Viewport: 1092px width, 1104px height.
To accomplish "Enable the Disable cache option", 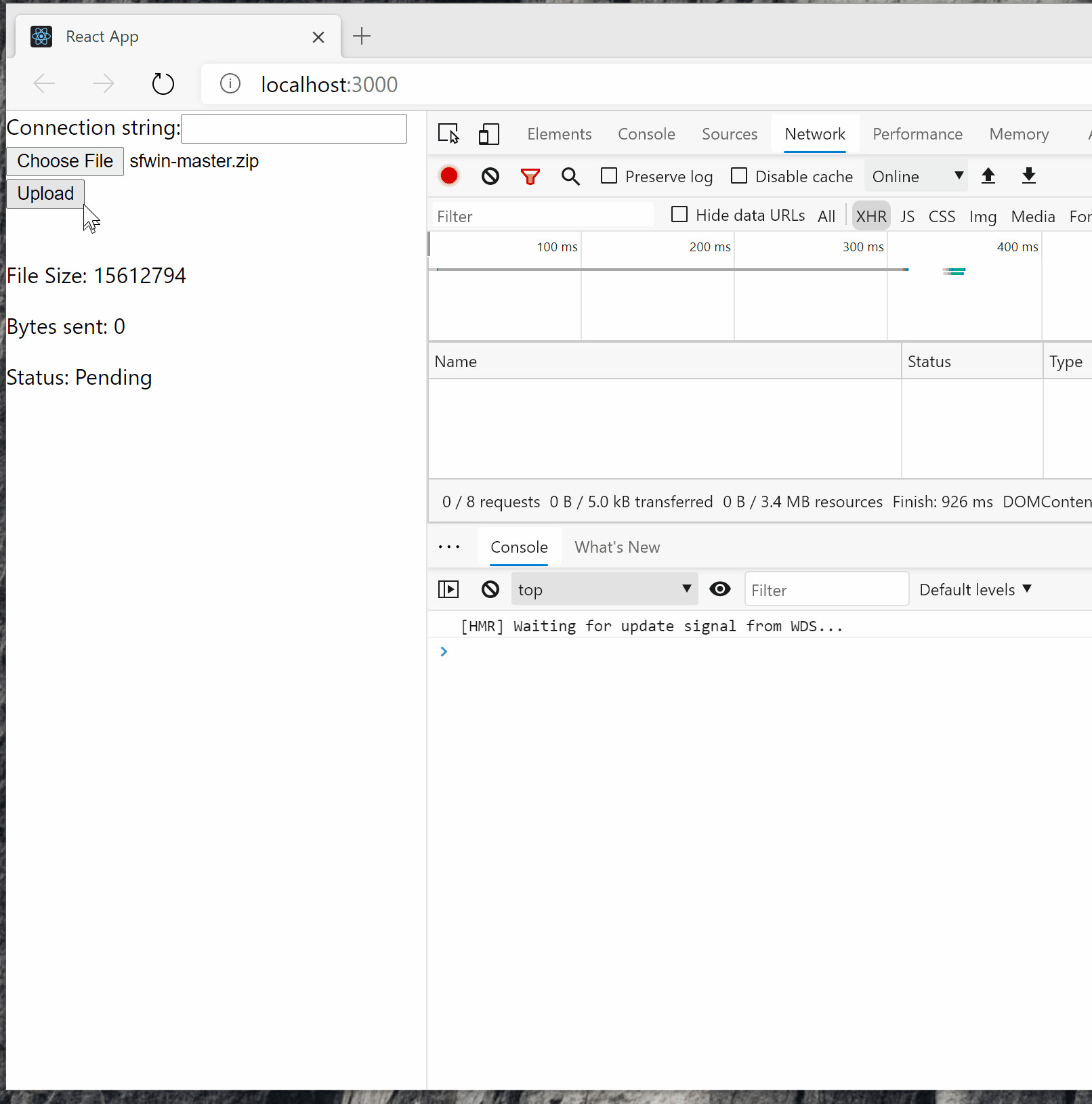I will coord(738,175).
